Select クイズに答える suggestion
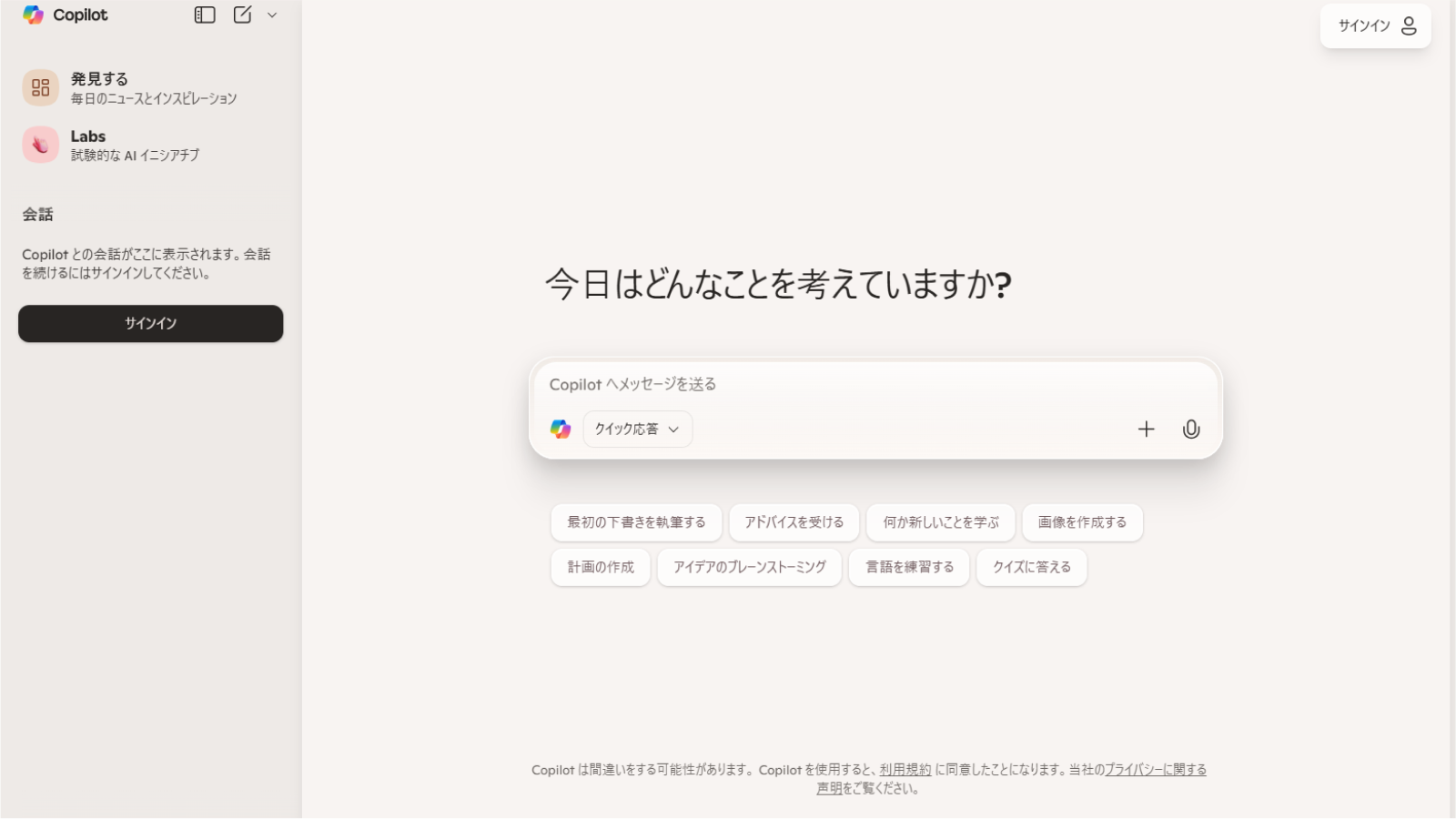 point(1032,567)
